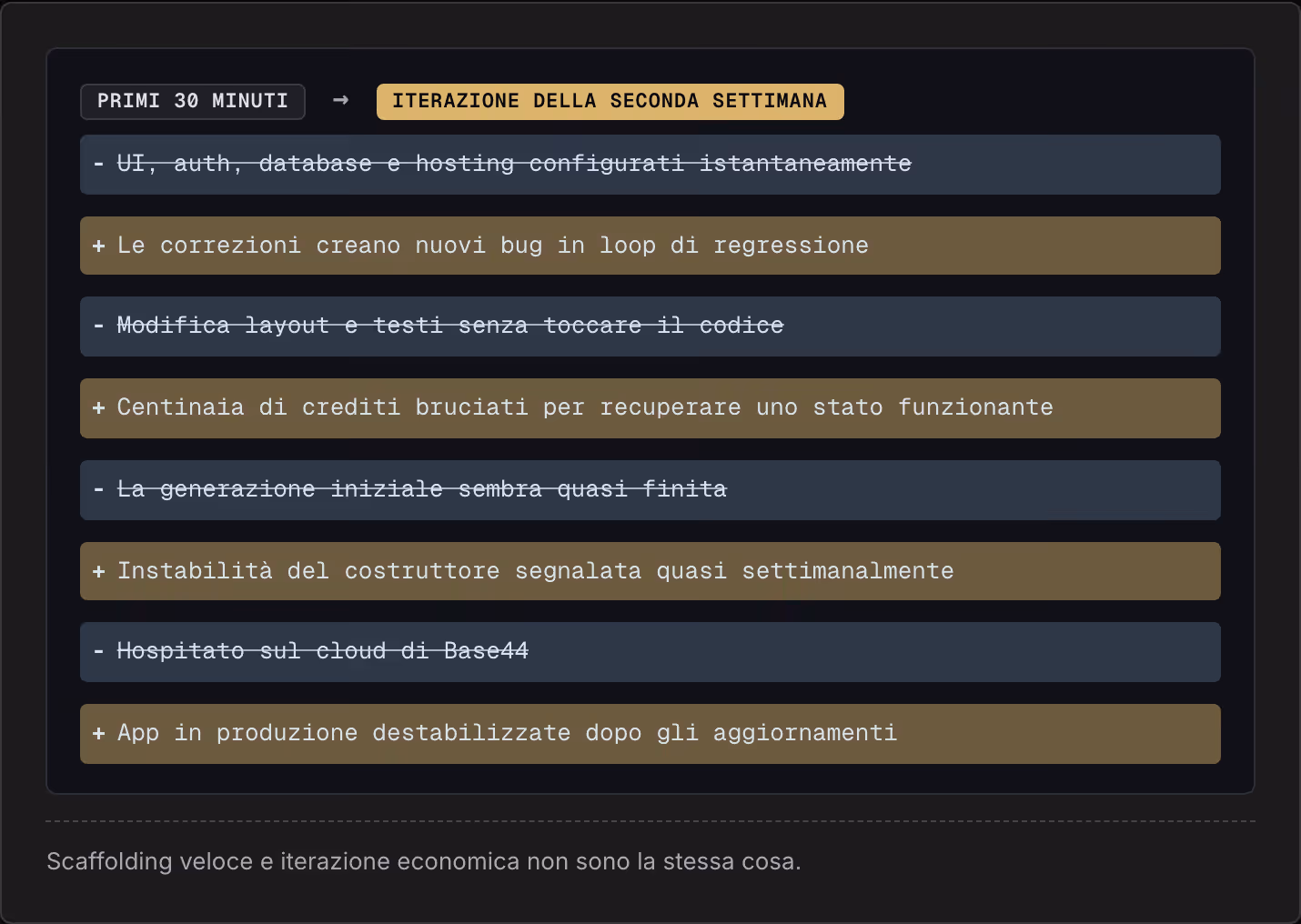
Task: Select line 'Le correzioni creano nuovi bug in loop di regressione'
Action: [x=650, y=246]
